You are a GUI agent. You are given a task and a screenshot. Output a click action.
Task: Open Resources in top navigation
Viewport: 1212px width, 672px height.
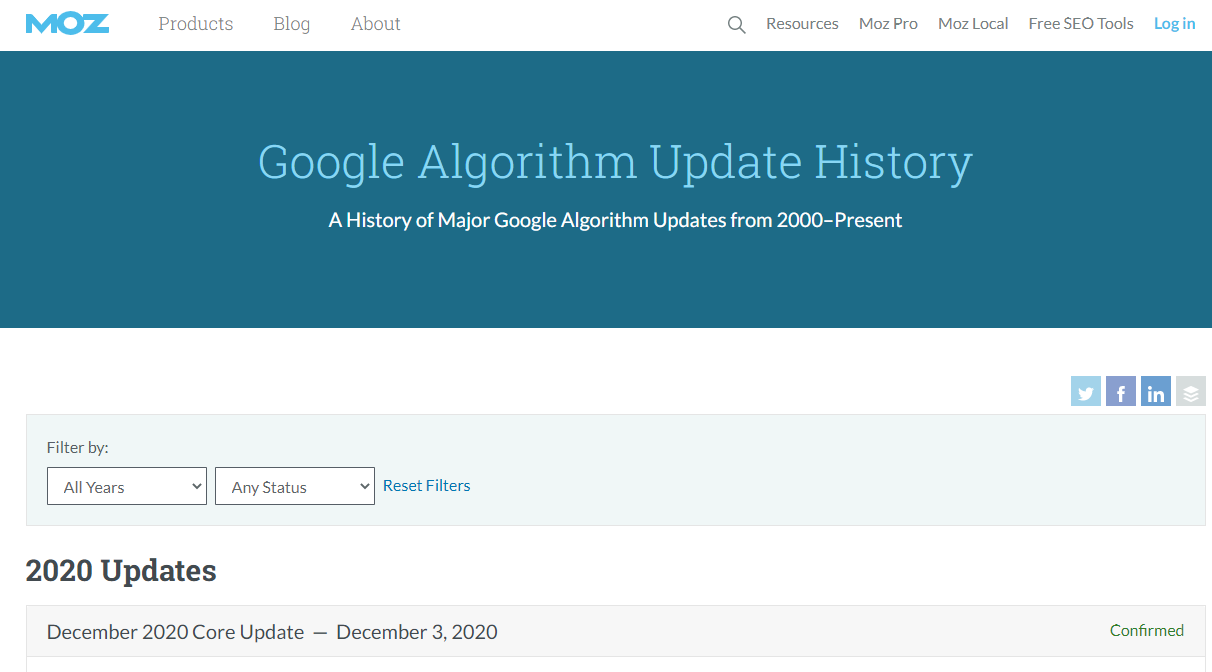[x=802, y=24]
